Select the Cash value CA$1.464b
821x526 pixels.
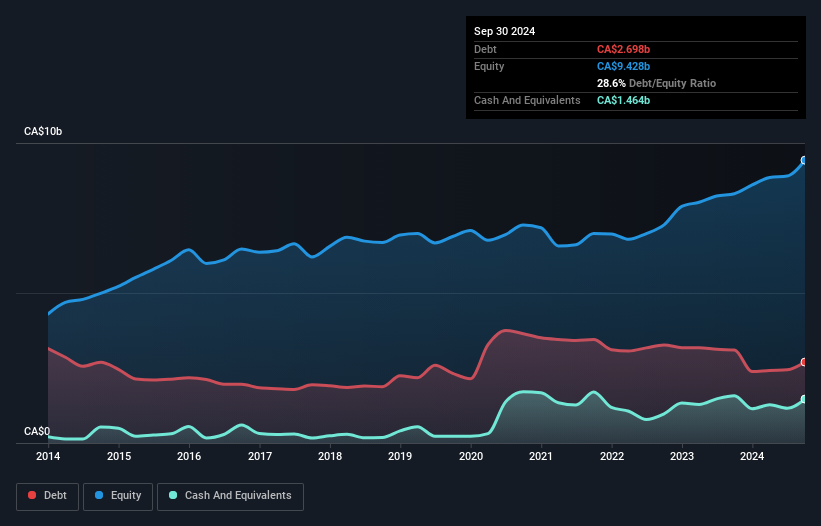(623, 100)
